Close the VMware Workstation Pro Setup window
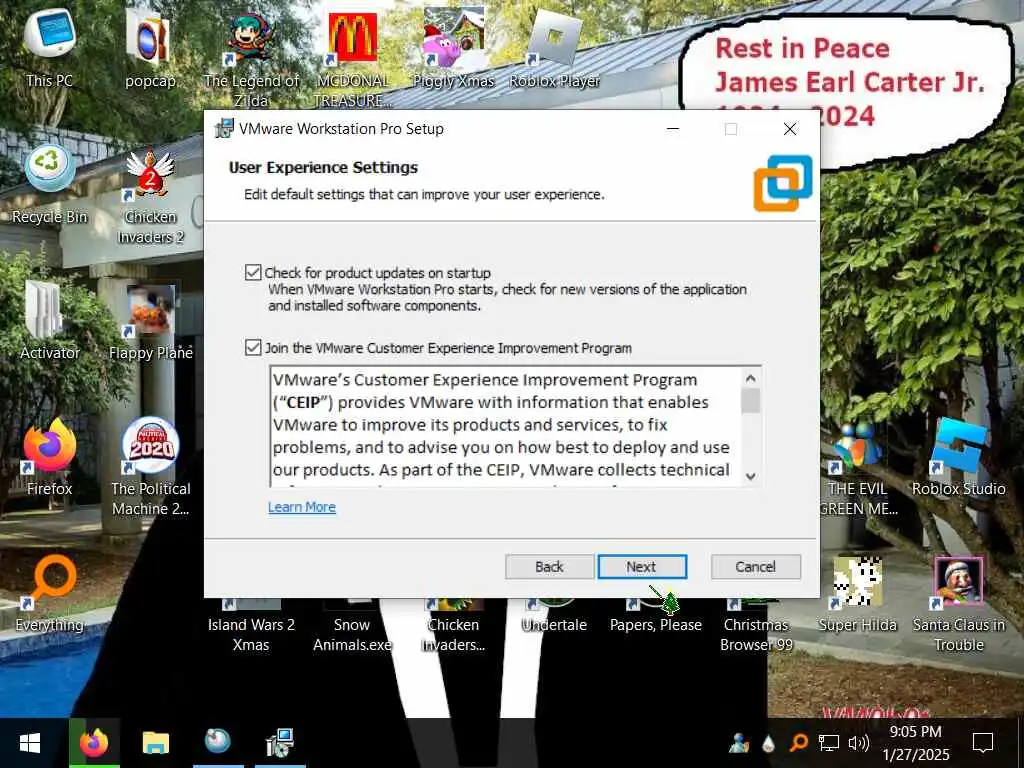 790,129
